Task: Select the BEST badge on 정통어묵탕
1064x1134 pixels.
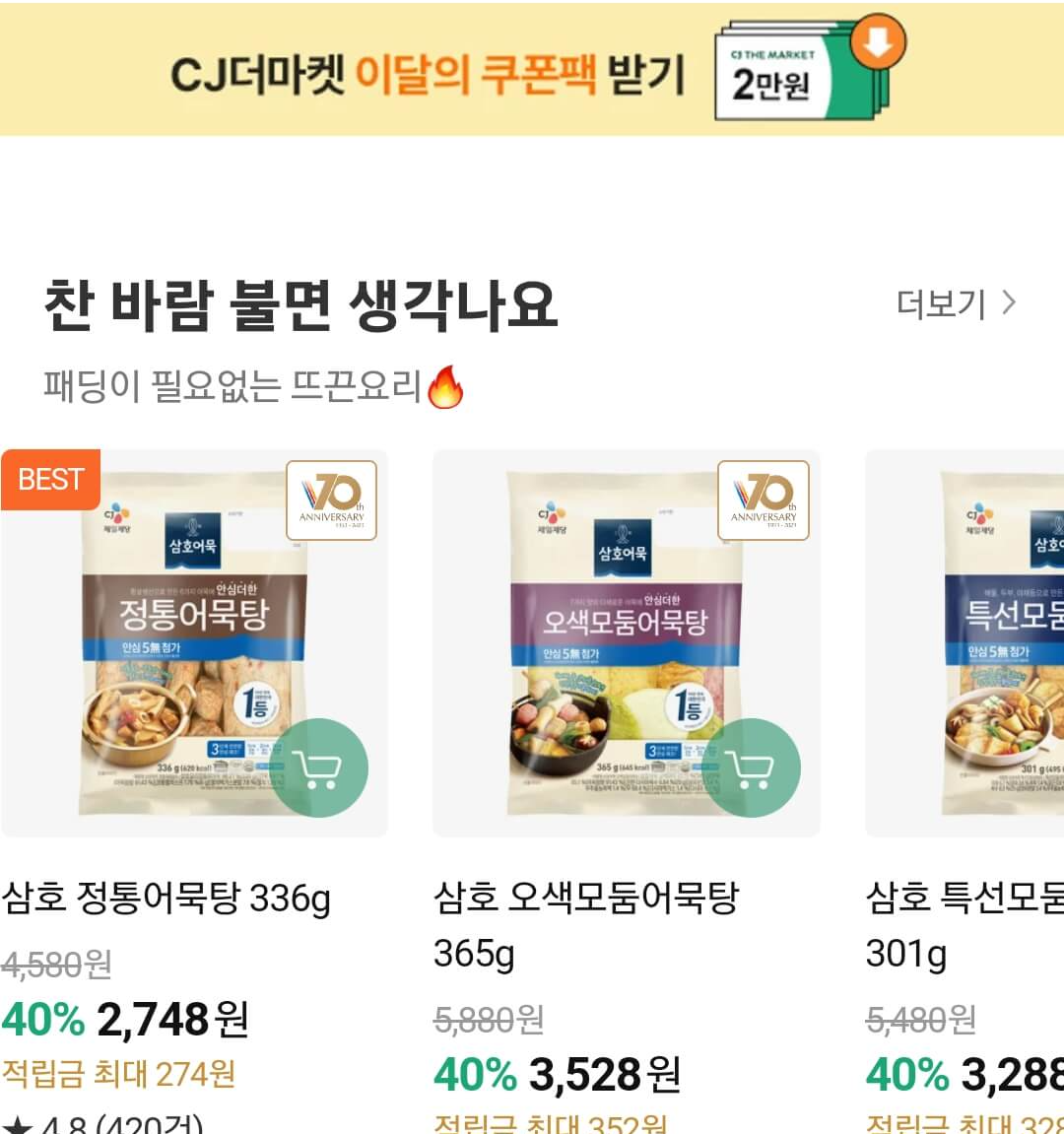Action: [51, 480]
